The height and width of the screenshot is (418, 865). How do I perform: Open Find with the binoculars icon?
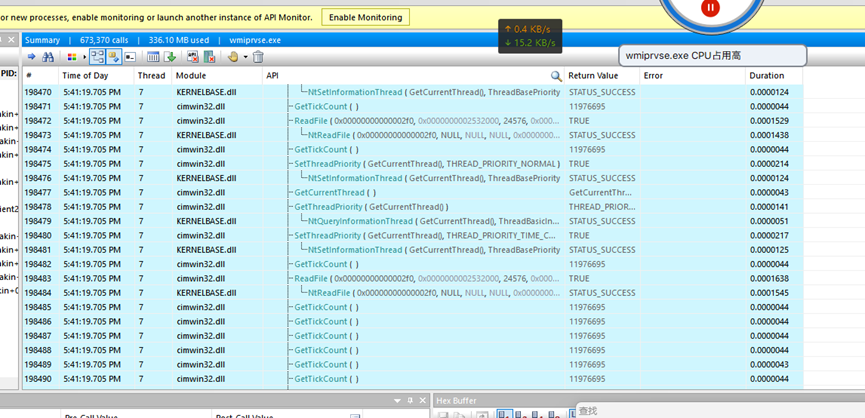(x=48, y=56)
